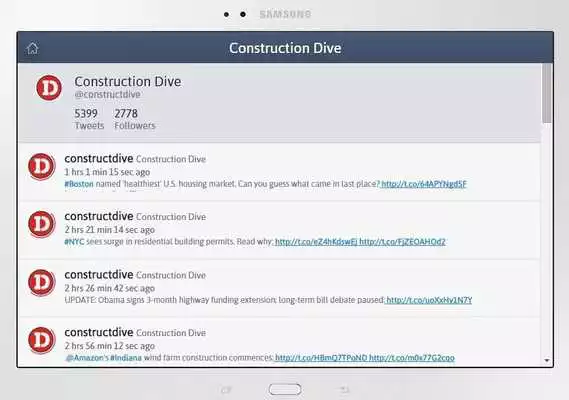Screen dimensions: 569x400
Task: Tap the tablet back key
Action: click(343, 389)
